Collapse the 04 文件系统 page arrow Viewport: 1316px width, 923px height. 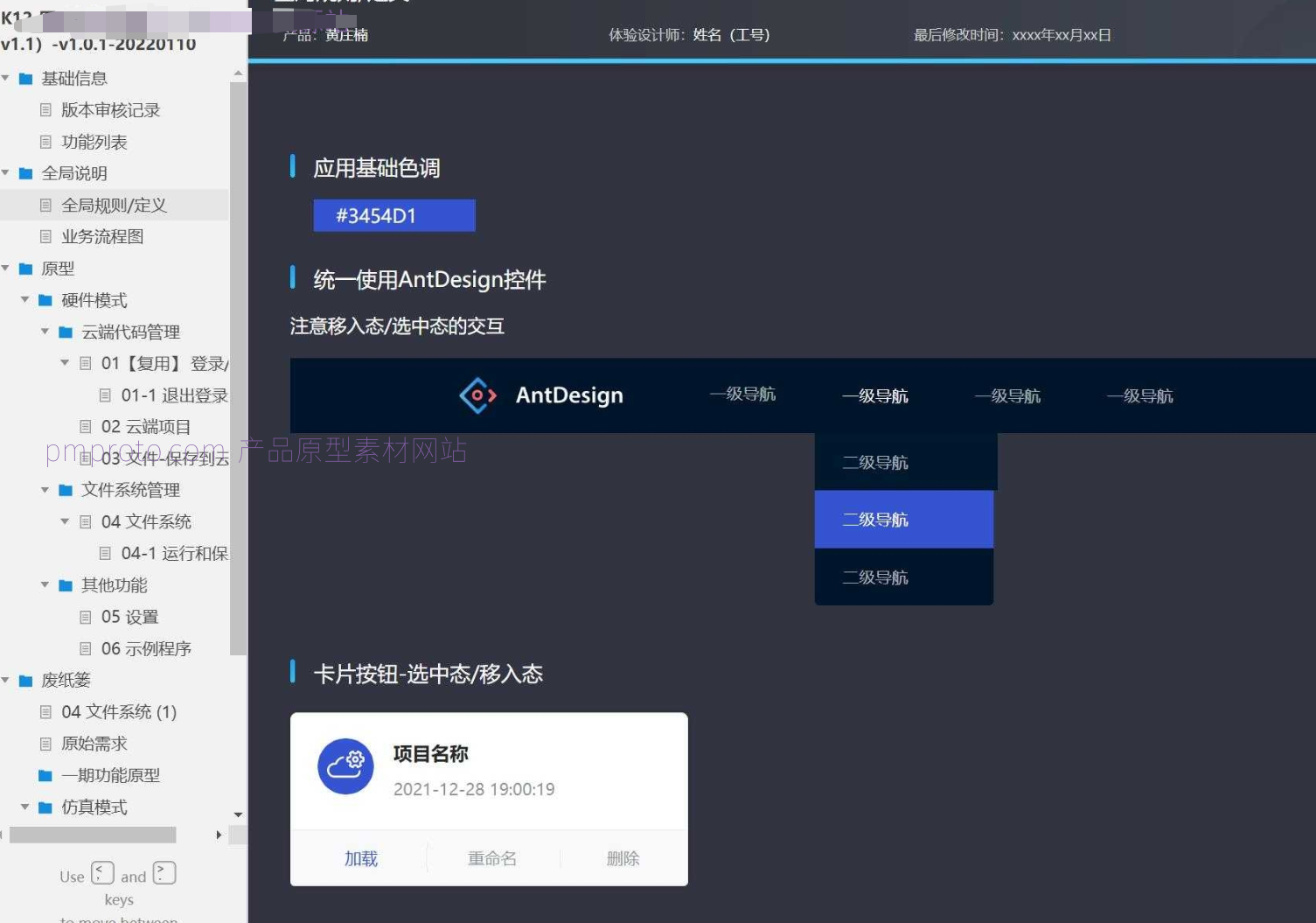point(65,521)
